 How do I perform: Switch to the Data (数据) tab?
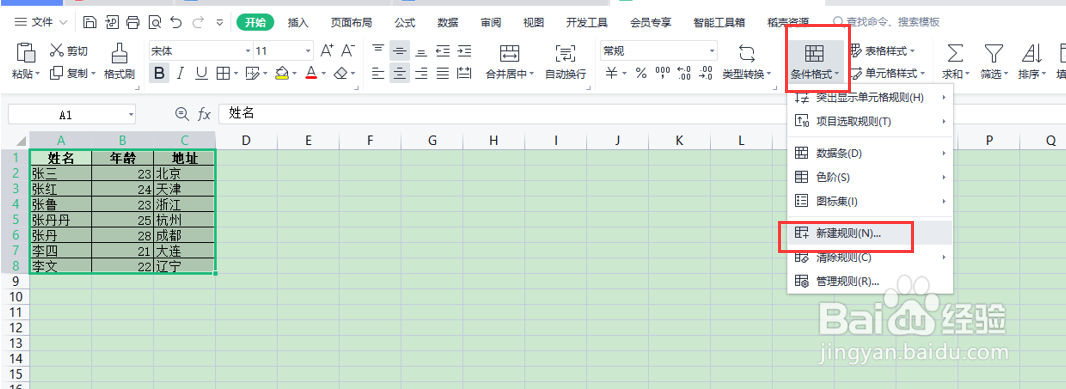pos(447,22)
